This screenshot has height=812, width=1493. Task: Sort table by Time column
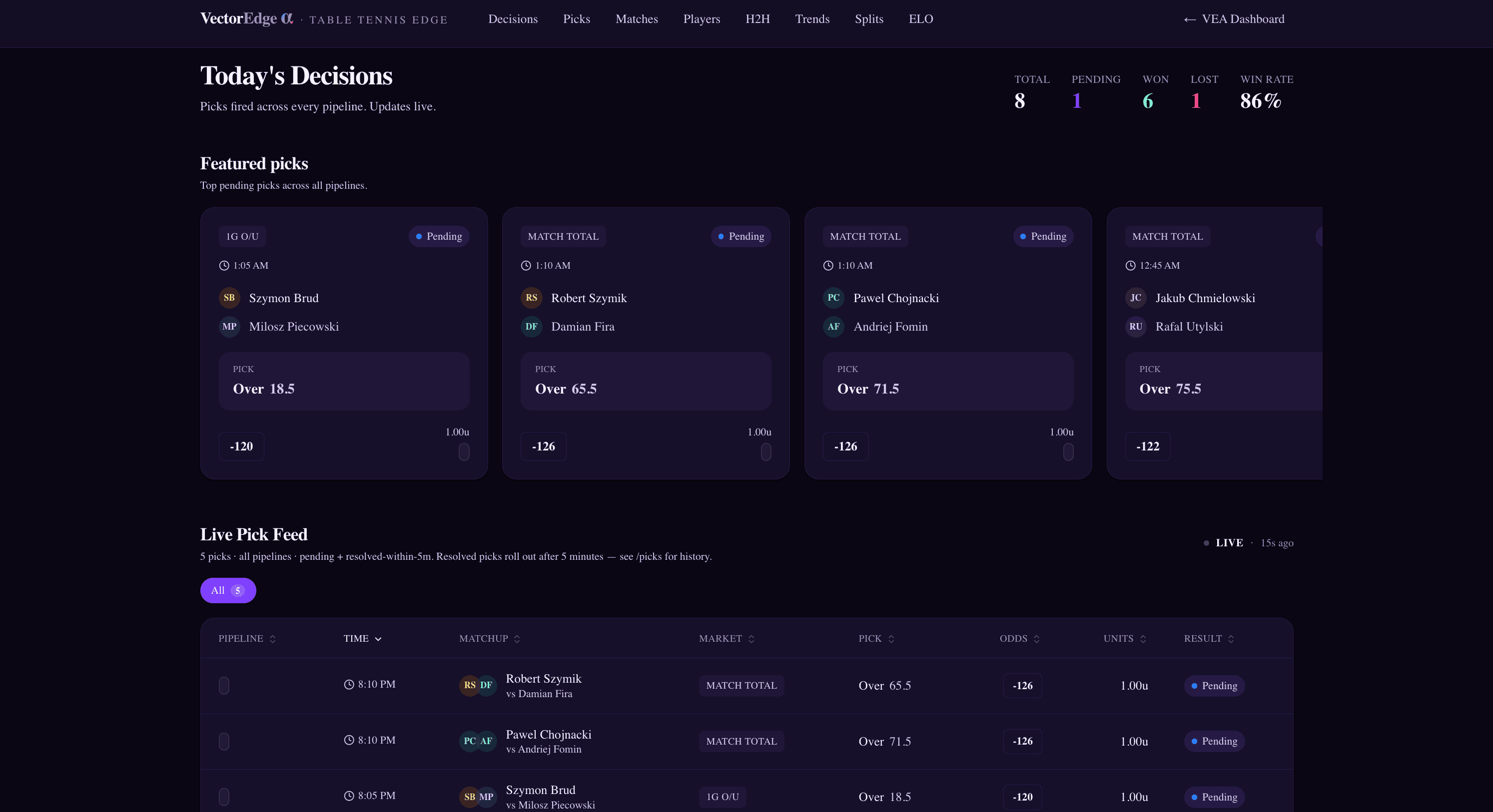click(362, 638)
